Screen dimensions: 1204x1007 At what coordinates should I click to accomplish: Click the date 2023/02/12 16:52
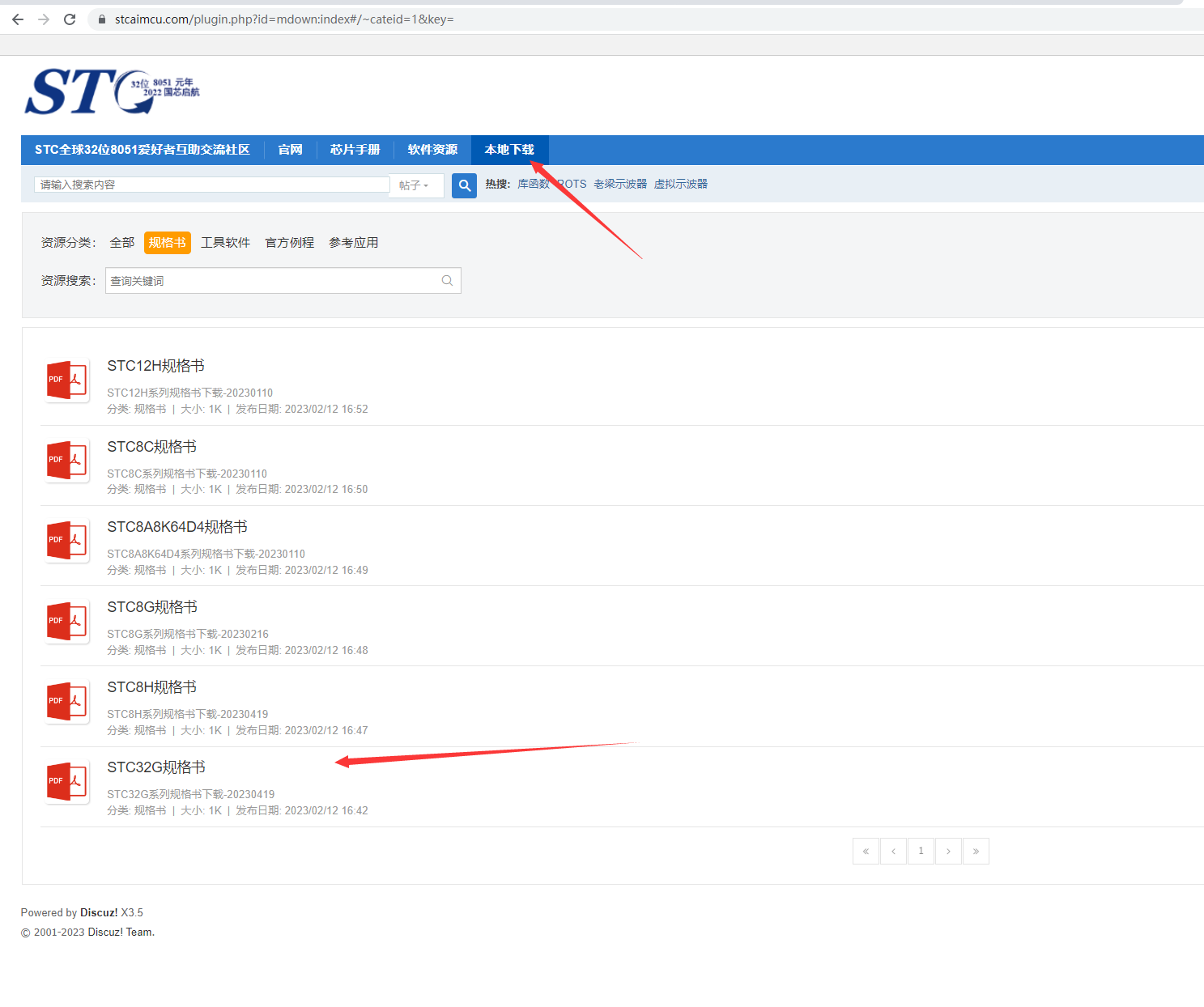coord(326,409)
